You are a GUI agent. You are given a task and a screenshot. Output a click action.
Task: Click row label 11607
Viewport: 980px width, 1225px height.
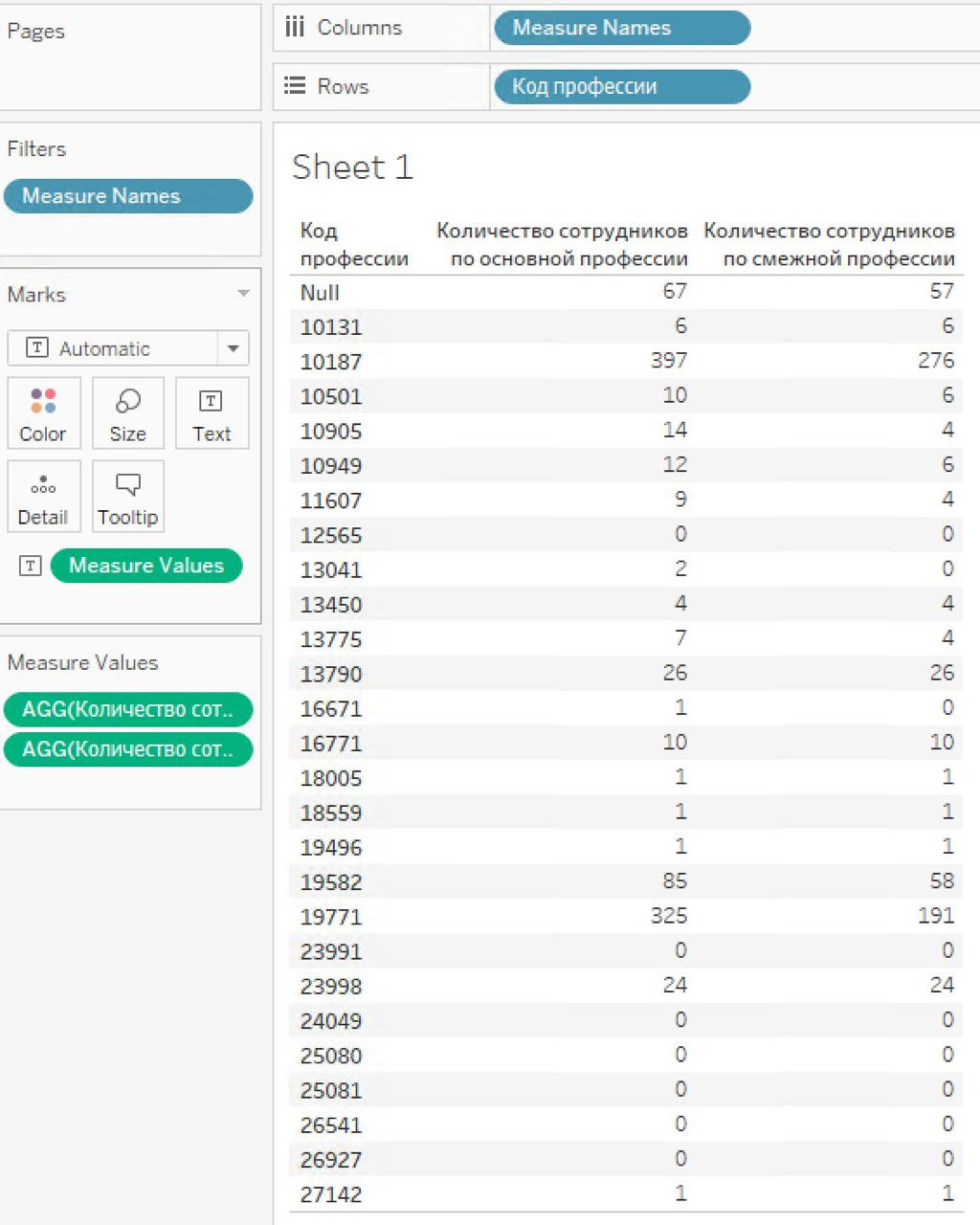coord(331,501)
